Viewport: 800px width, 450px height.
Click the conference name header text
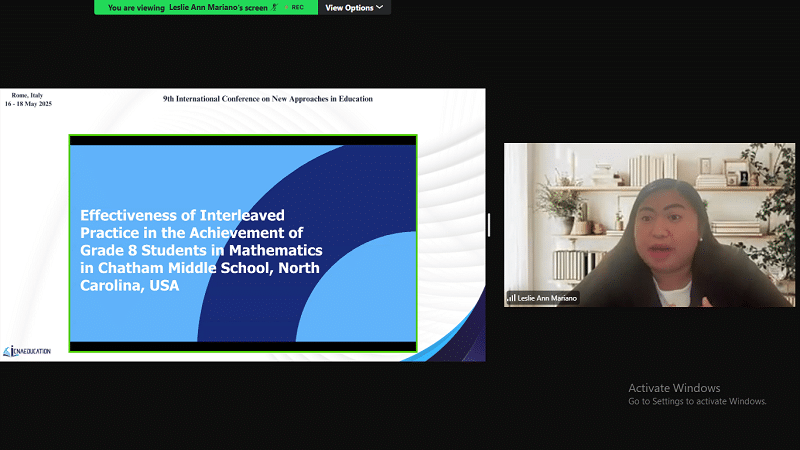tap(267, 99)
